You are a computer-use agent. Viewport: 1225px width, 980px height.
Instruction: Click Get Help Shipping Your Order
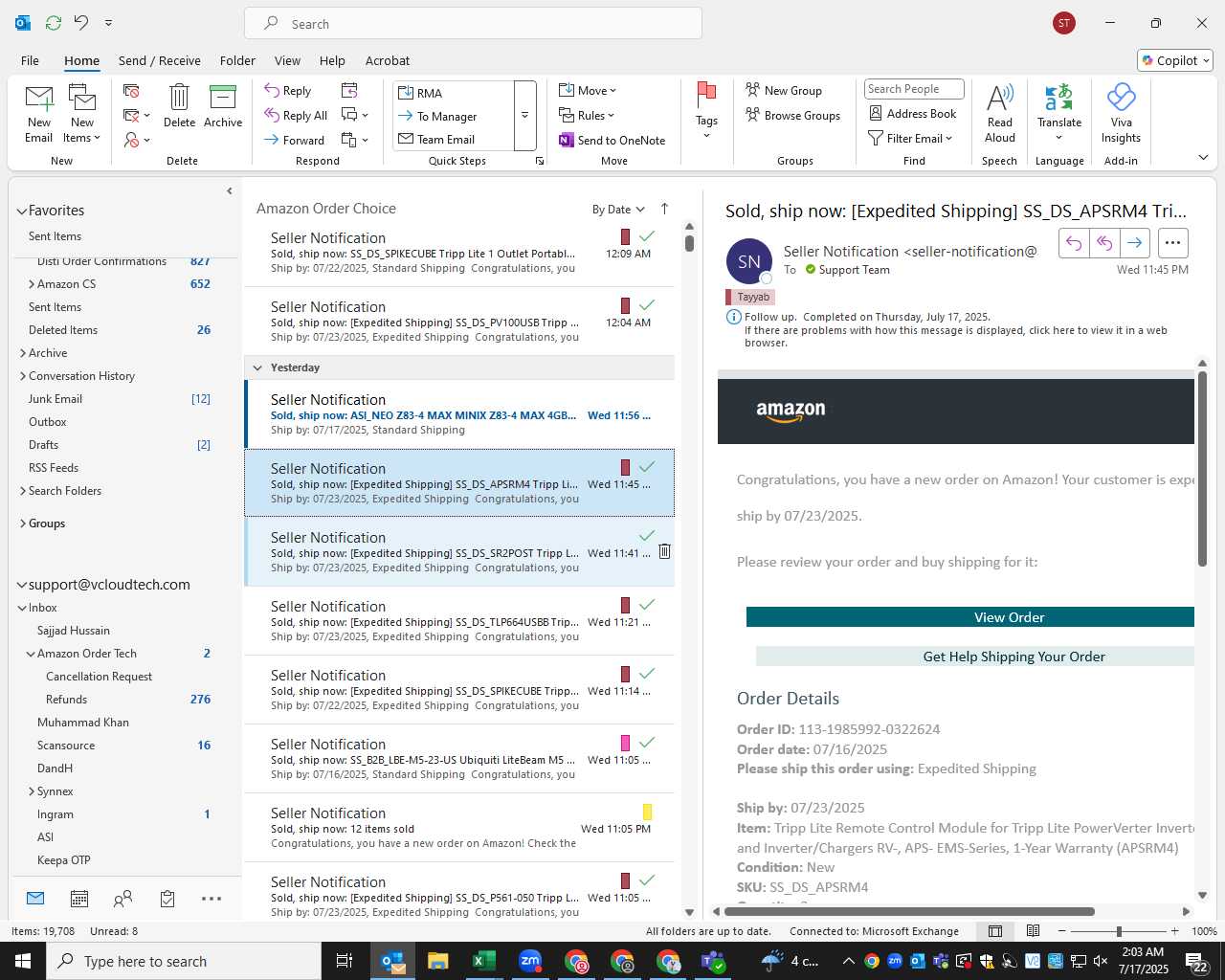(x=975, y=657)
